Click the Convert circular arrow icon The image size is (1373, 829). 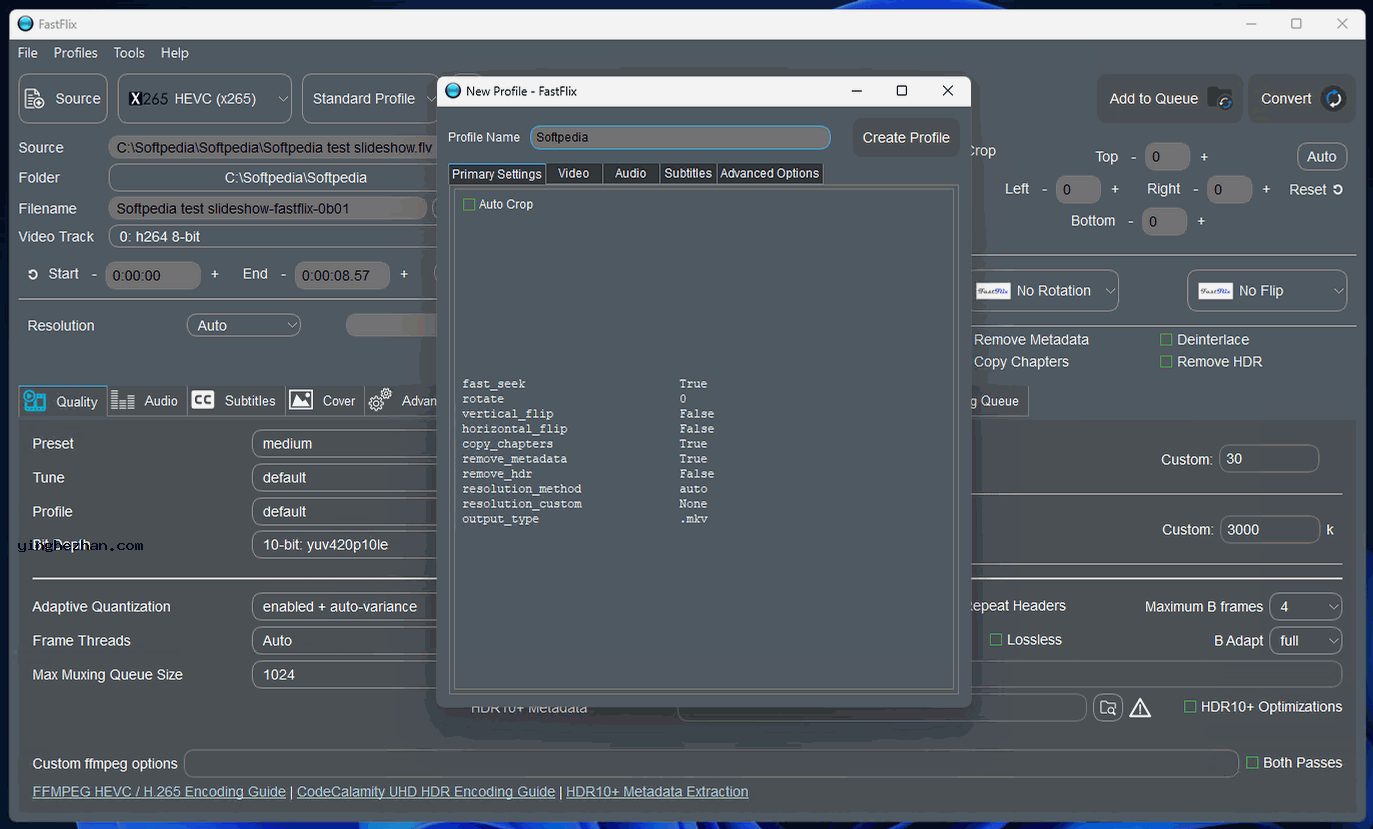(1333, 98)
